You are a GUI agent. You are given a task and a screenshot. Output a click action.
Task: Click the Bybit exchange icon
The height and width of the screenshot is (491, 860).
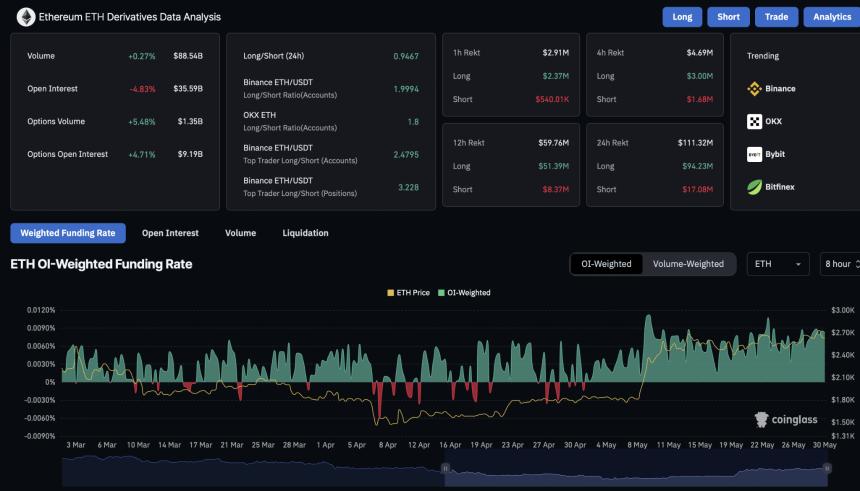click(x=755, y=154)
